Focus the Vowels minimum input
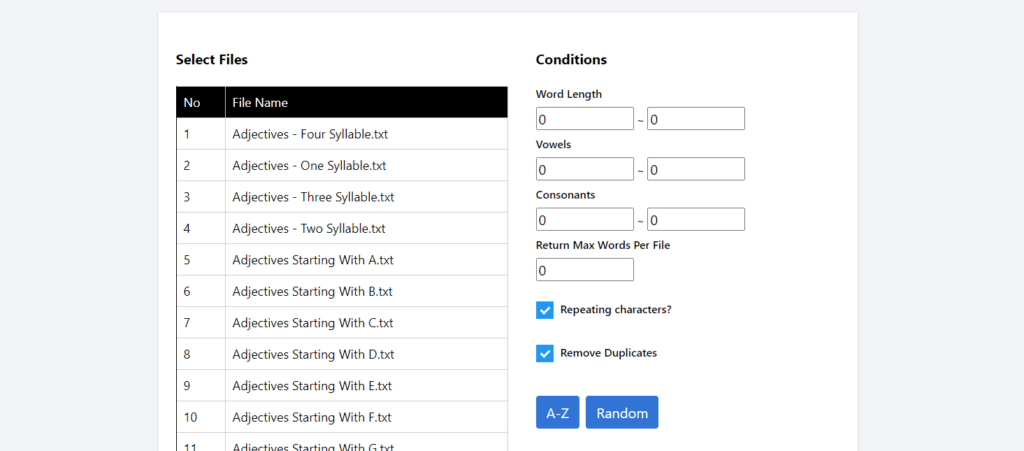Screen dimensions: 1024x451 coord(585,169)
